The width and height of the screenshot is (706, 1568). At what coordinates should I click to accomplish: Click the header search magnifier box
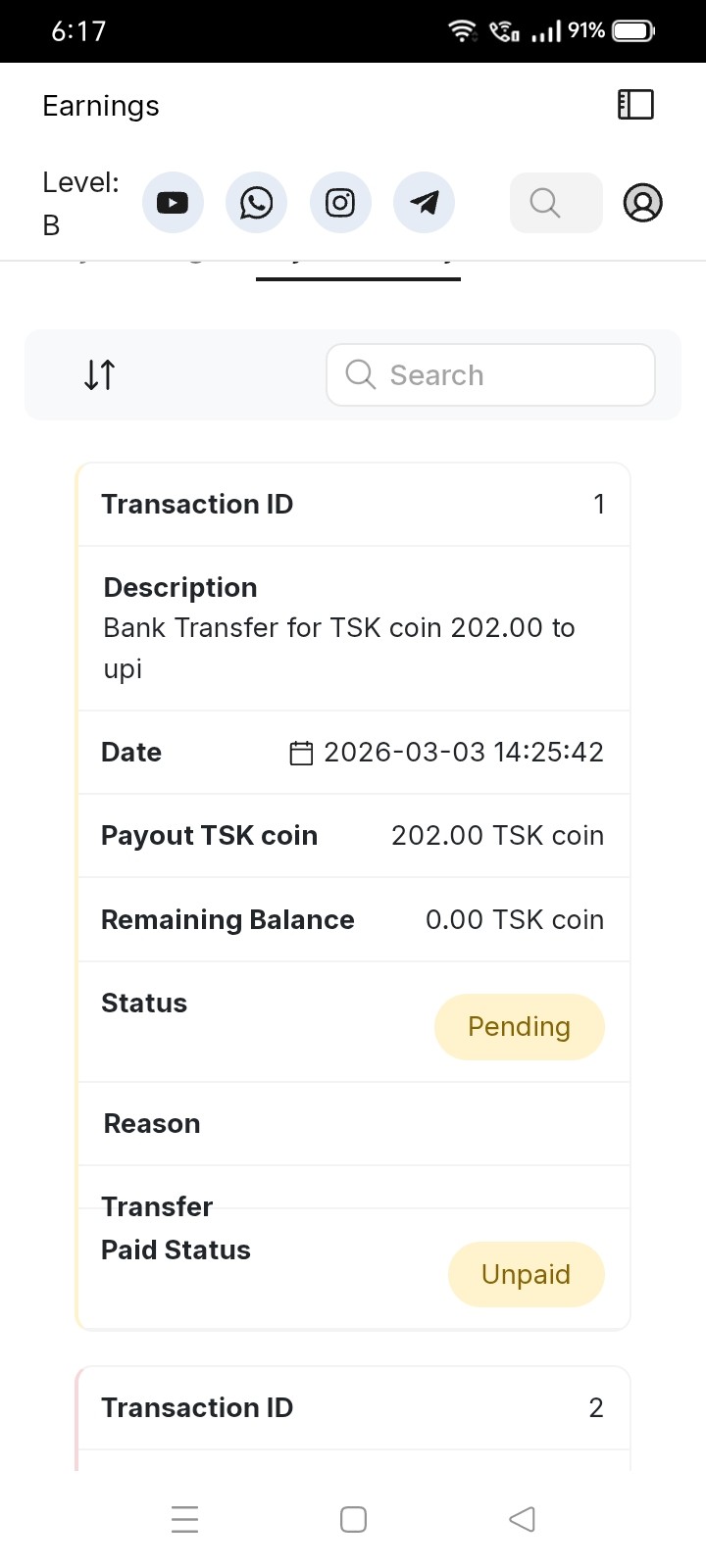[x=555, y=203]
